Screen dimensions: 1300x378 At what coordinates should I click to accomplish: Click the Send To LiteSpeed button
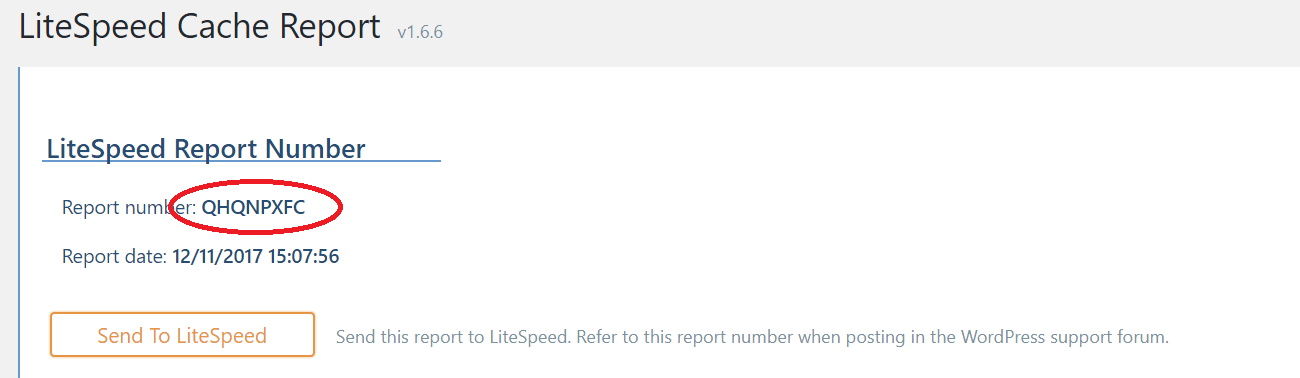[x=182, y=335]
